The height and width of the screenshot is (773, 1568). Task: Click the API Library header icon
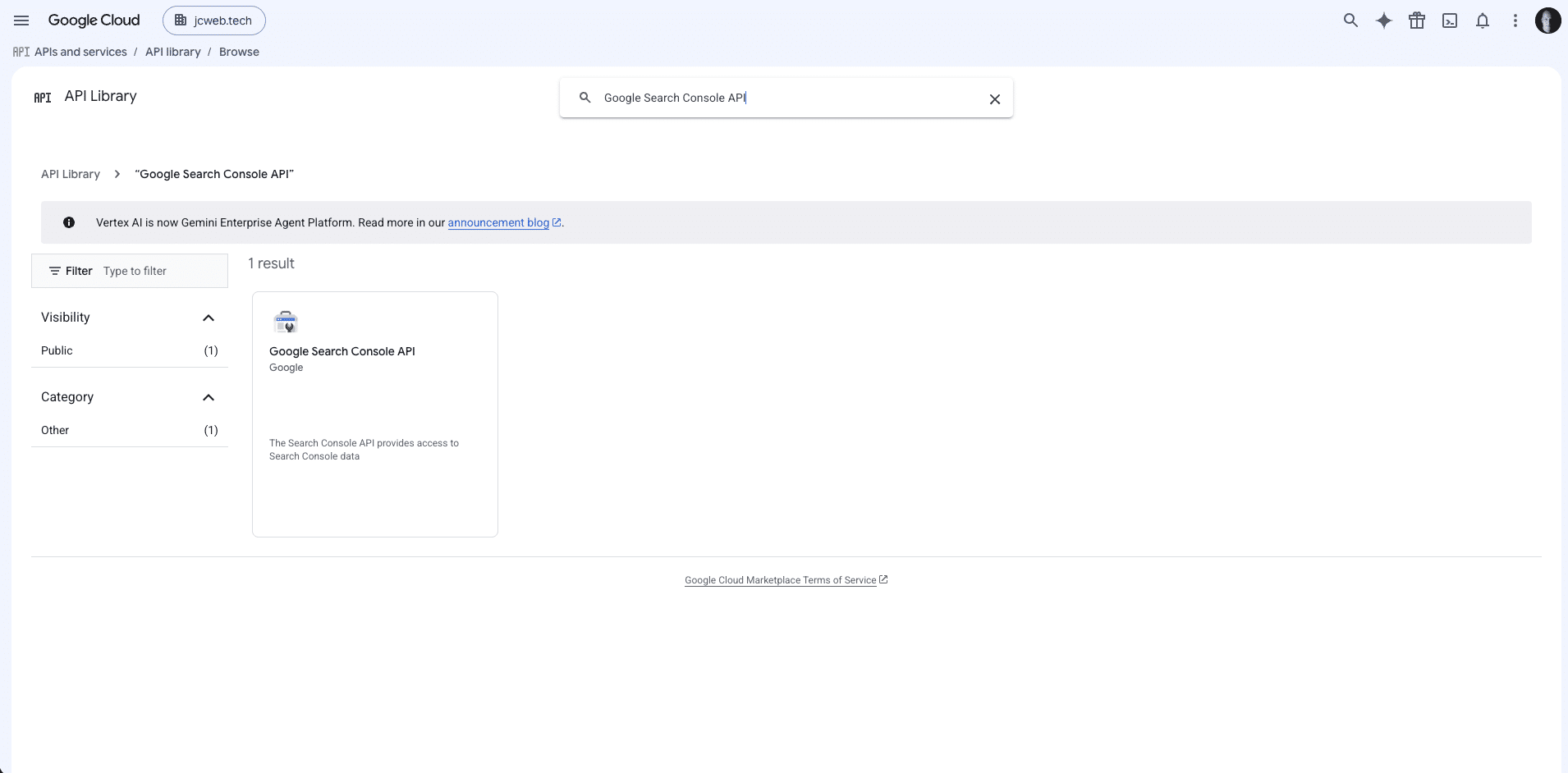(x=43, y=98)
